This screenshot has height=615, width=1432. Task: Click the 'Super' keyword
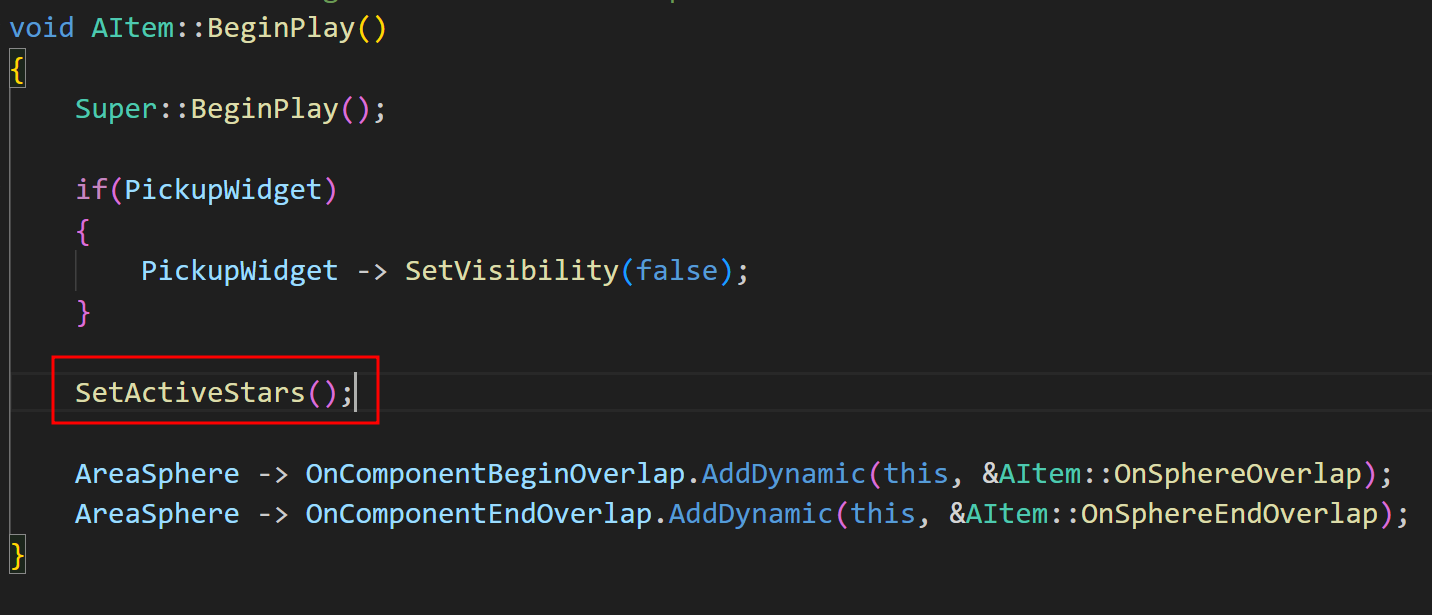click(116, 108)
